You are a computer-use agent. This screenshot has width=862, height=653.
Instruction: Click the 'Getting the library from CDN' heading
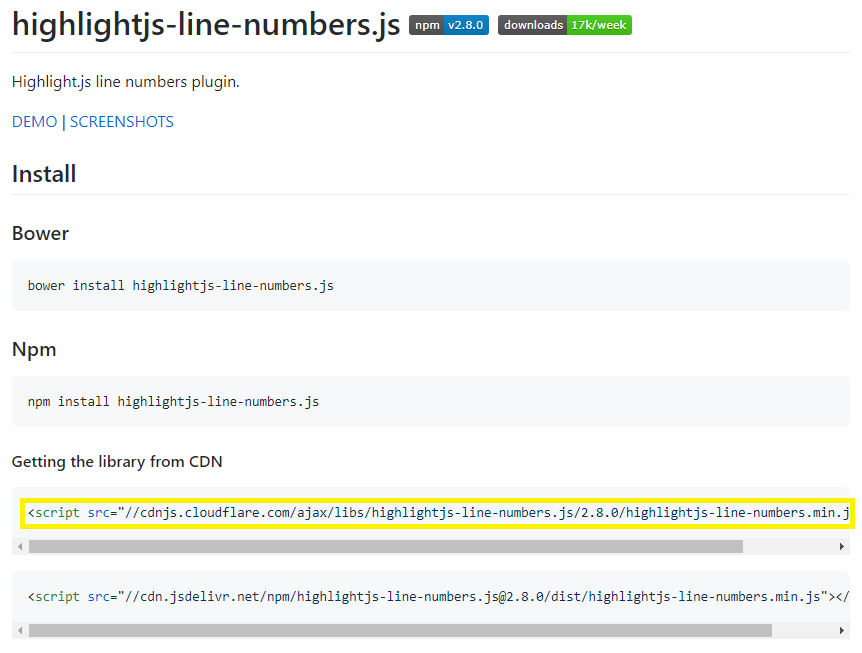(117, 462)
